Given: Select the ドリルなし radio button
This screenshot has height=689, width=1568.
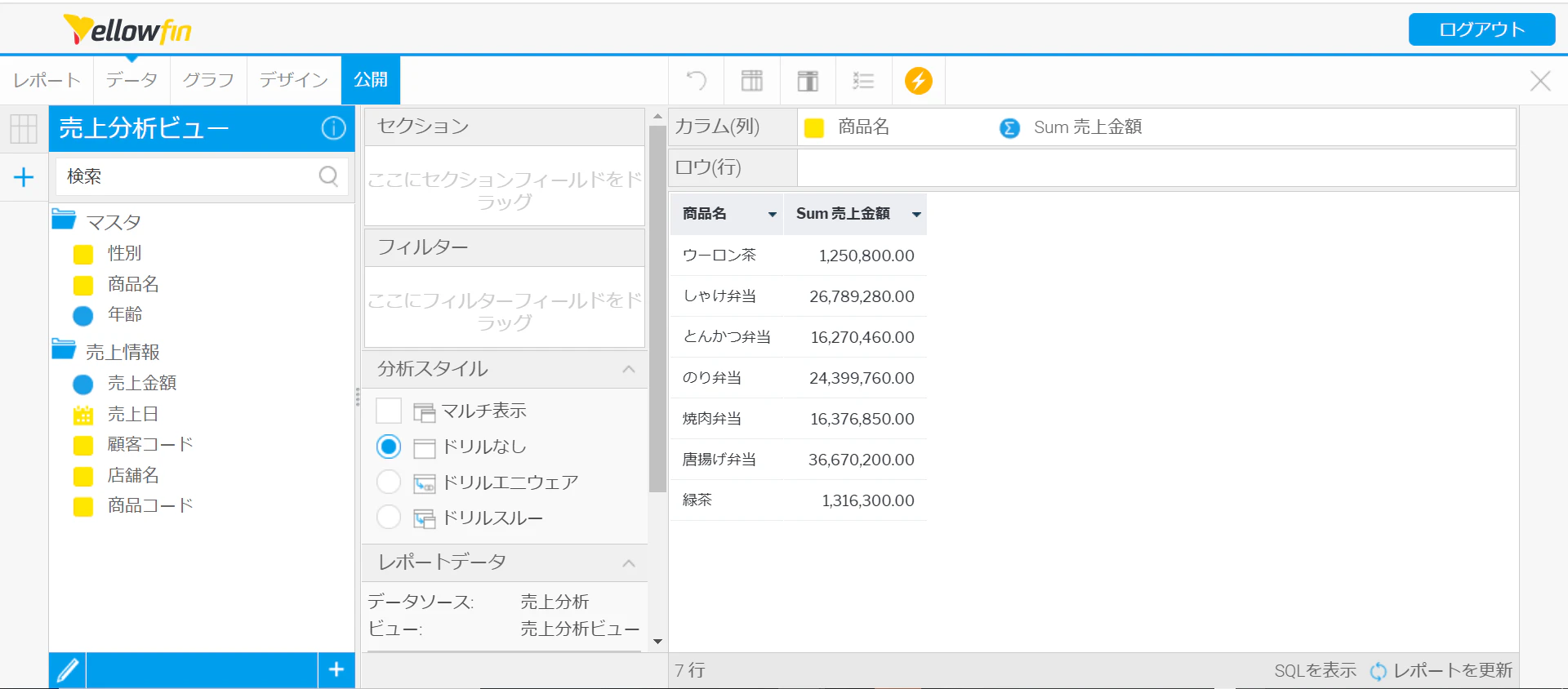Looking at the screenshot, I should click(x=389, y=447).
